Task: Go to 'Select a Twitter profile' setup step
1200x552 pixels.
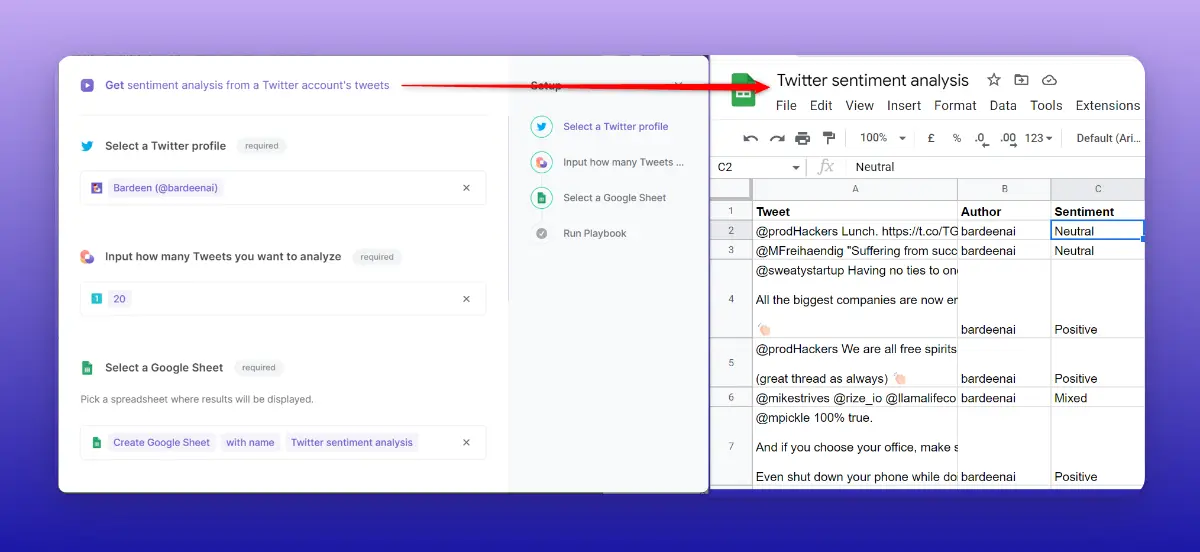Action: pos(616,127)
